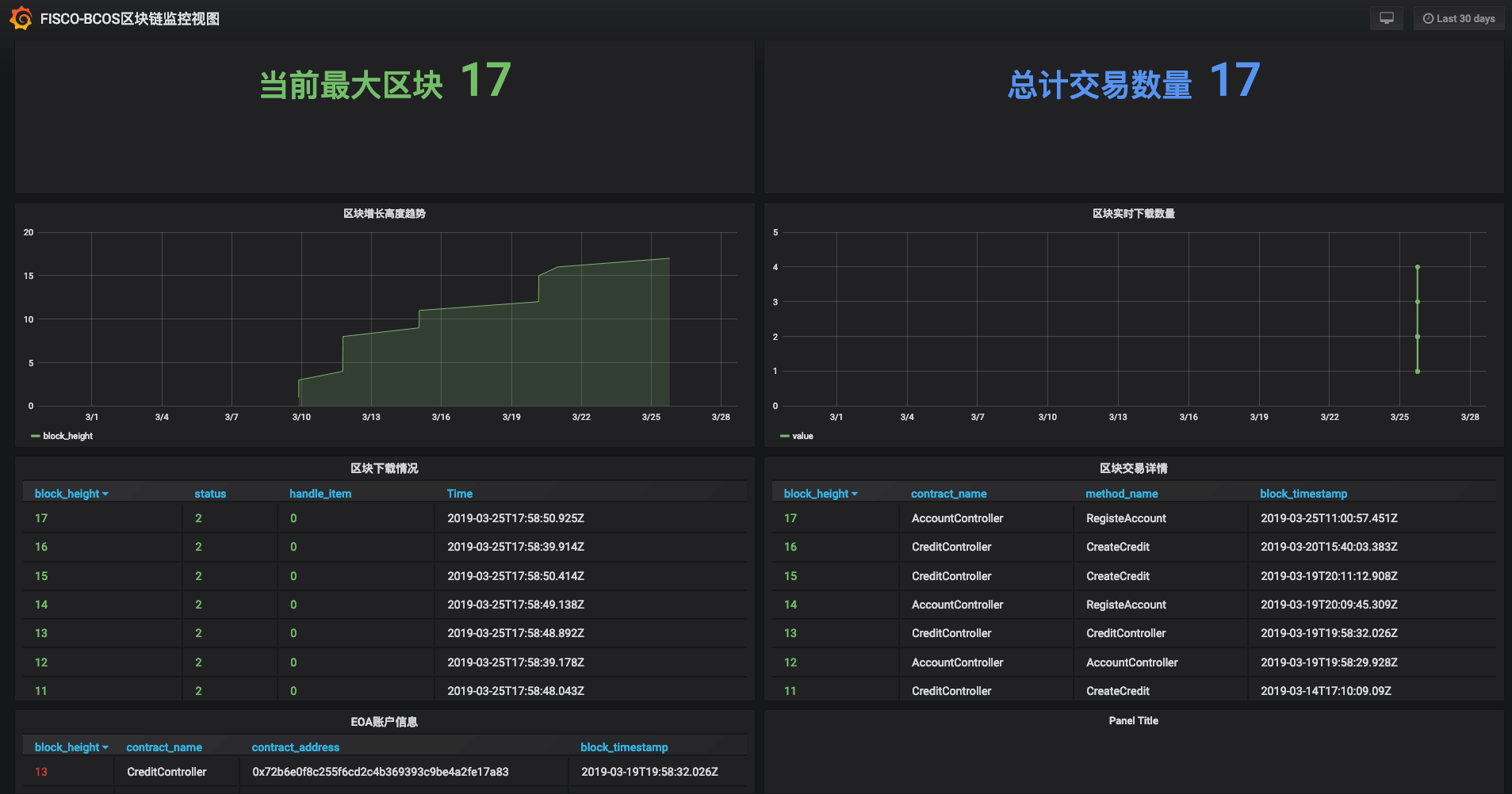Click block height 17 in 区块下载情况 table
Screen dimensions: 1512x794
click(x=41, y=518)
